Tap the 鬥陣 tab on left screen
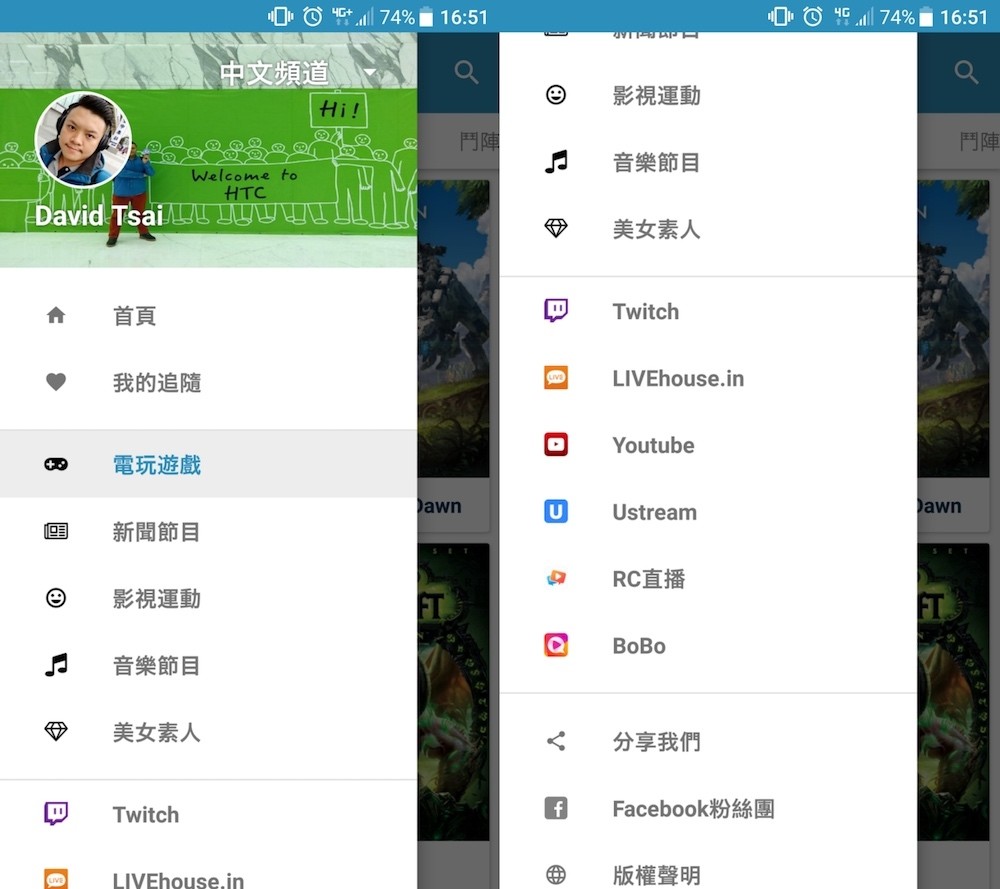 point(480,142)
